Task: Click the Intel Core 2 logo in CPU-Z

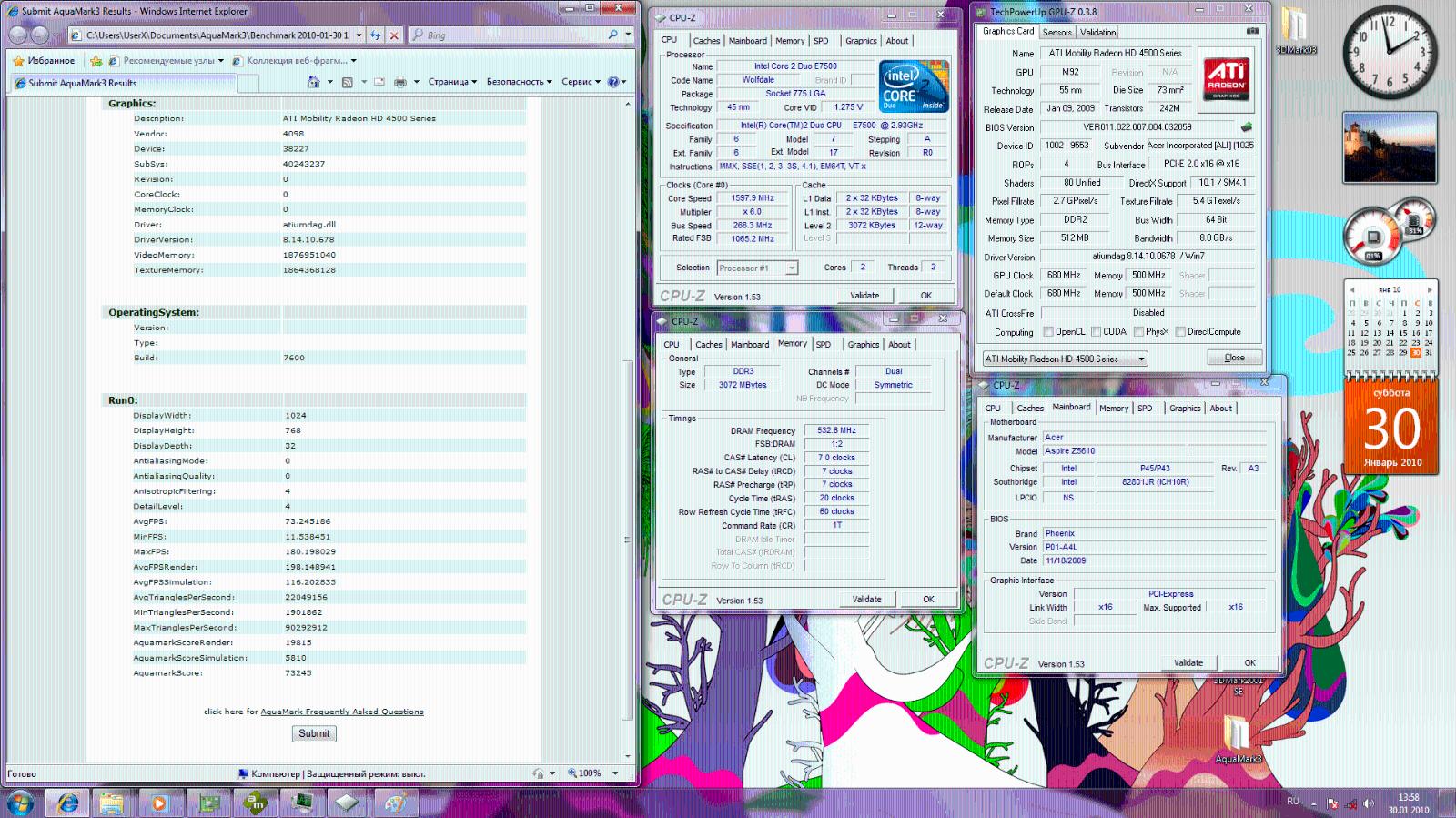Action: coord(914,86)
